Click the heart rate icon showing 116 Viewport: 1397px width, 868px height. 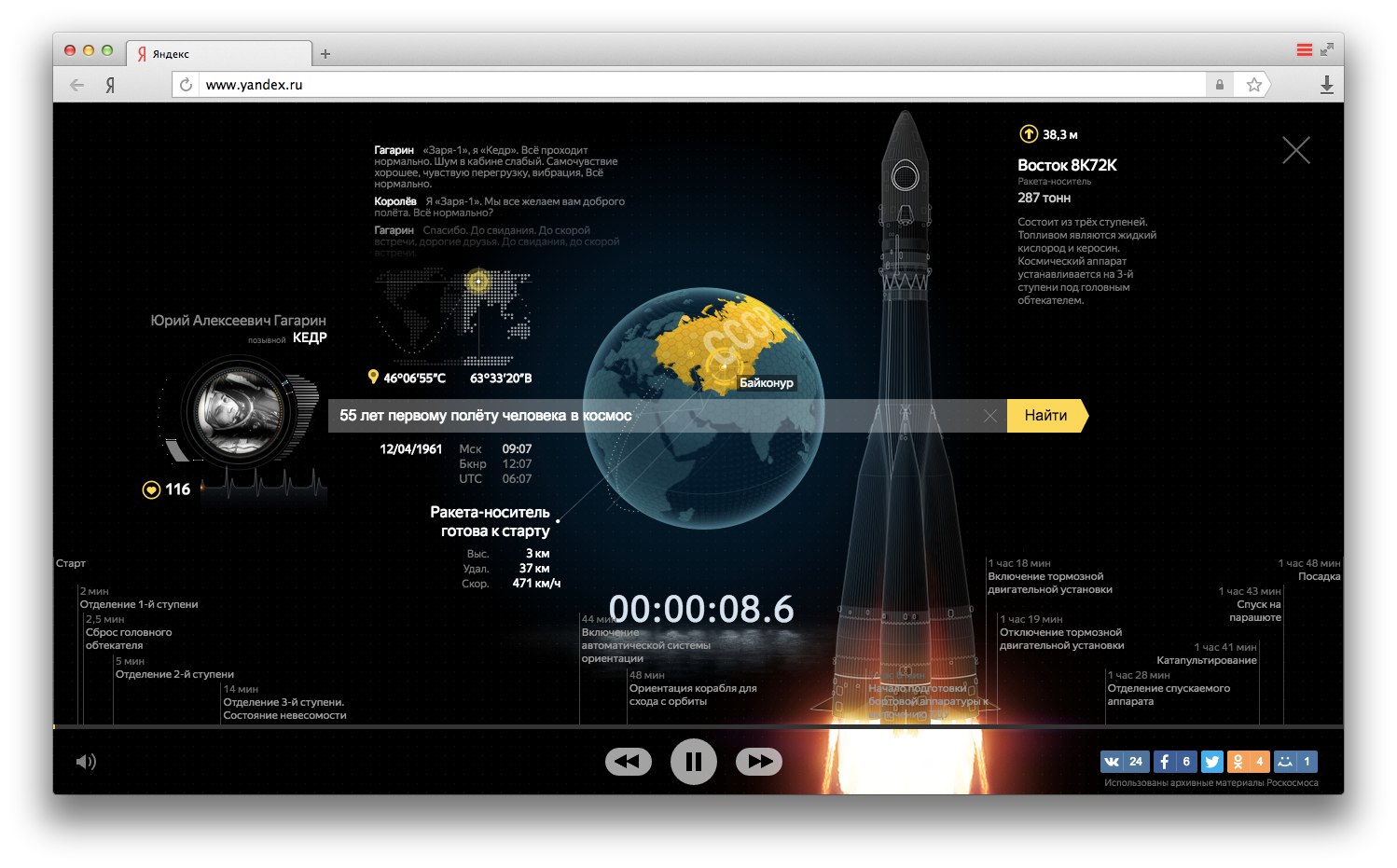click(151, 489)
